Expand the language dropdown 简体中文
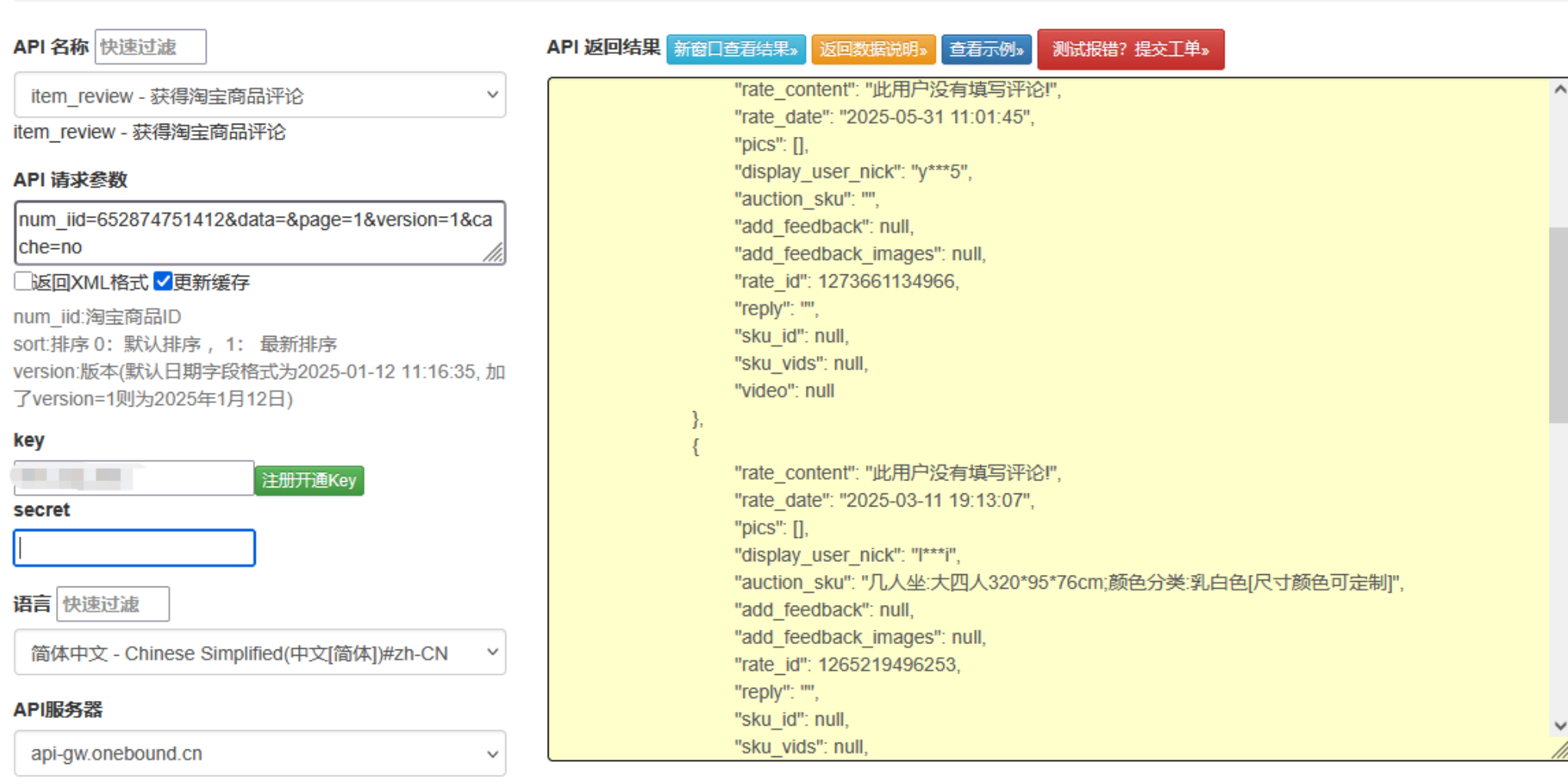Image resolution: width=1568 pixels, height=784 pixels. [260, 653]
